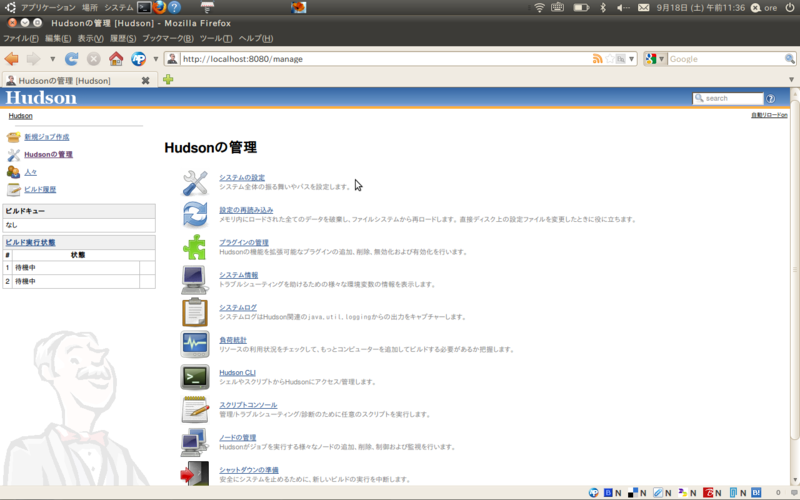Launch Firefox from the top panel icon
Screen dimensions: 800x500
tap(159, 7)
